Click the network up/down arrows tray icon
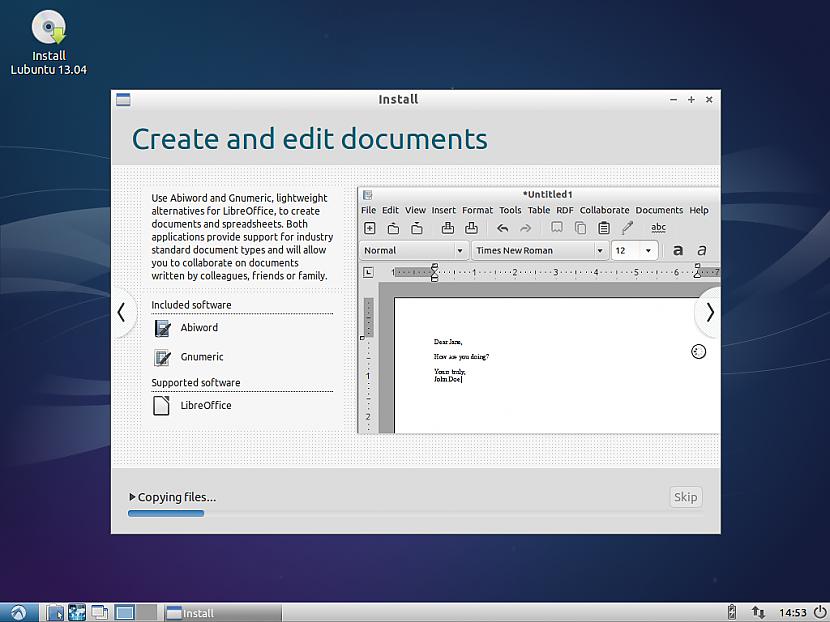The width and height of the screenshot is (830, 622). coord(757,612)
